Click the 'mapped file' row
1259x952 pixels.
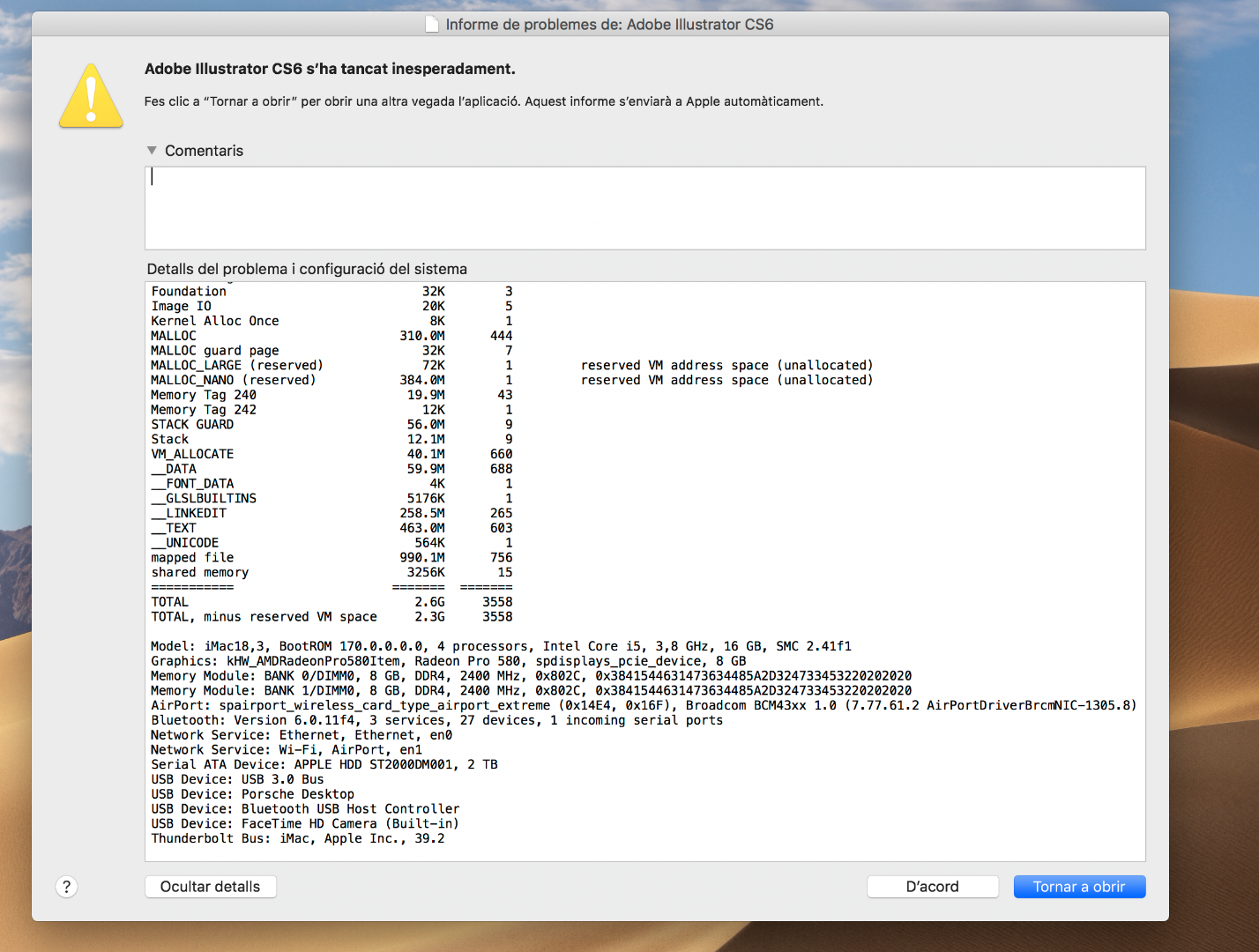point(332,558)
